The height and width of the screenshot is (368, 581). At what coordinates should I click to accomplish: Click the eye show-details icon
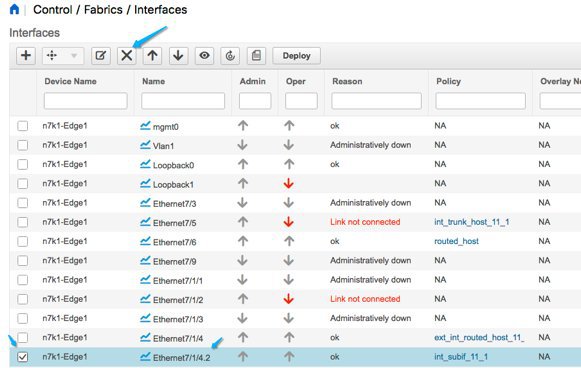point(204,56)
